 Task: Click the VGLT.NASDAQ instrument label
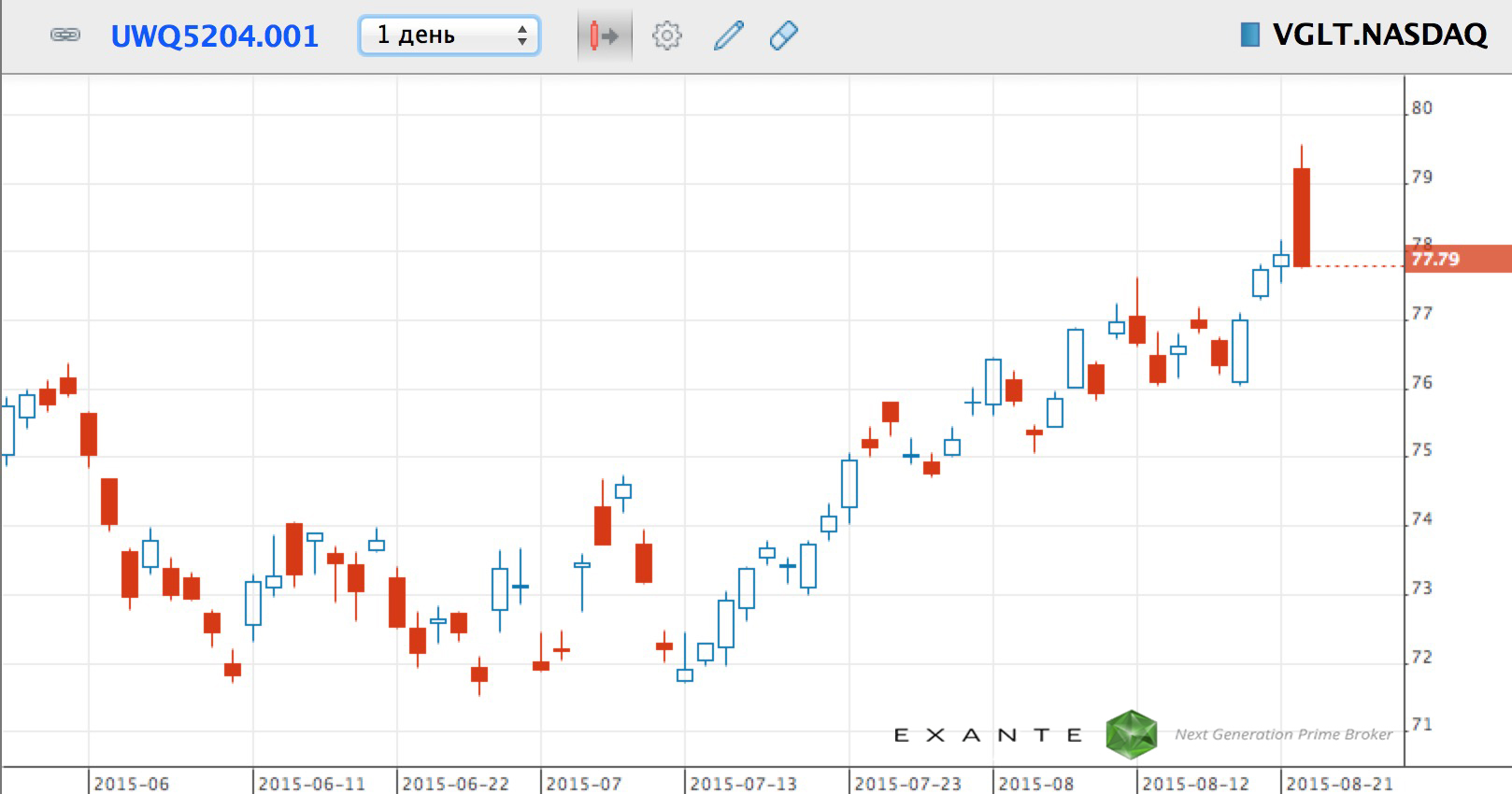click(1379, 35)
